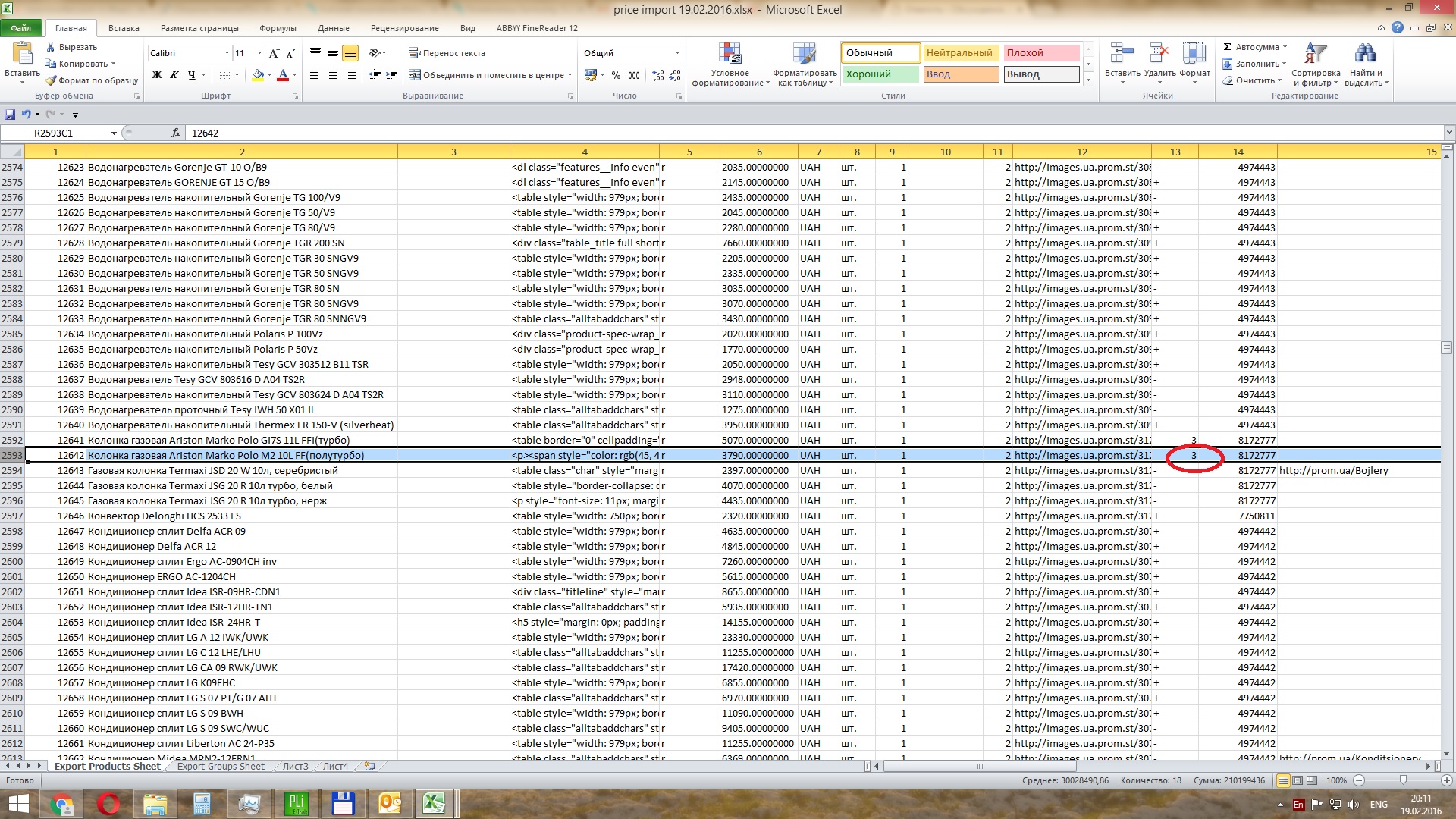The width and height of the screenshot is (1456, 819).
Task: Decrease the cell indent
Action: (375, 75)
